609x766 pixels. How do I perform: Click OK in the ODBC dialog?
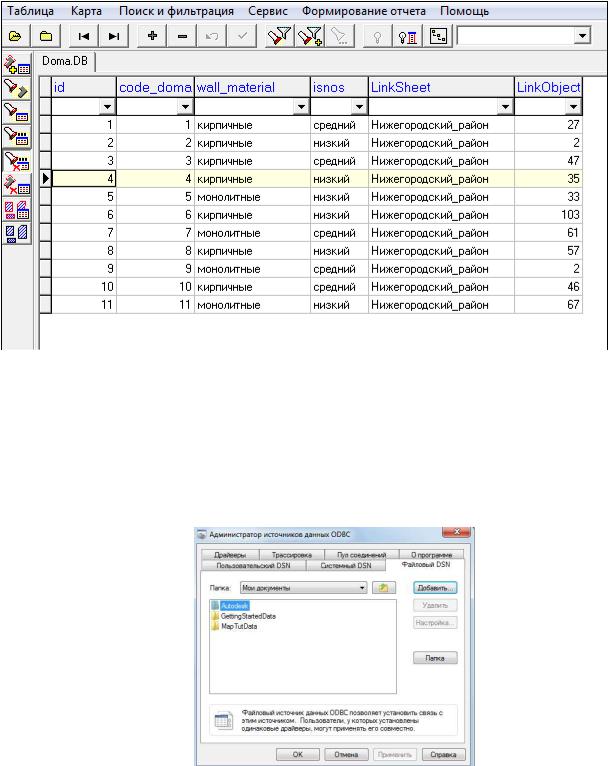tap(297, 754)
